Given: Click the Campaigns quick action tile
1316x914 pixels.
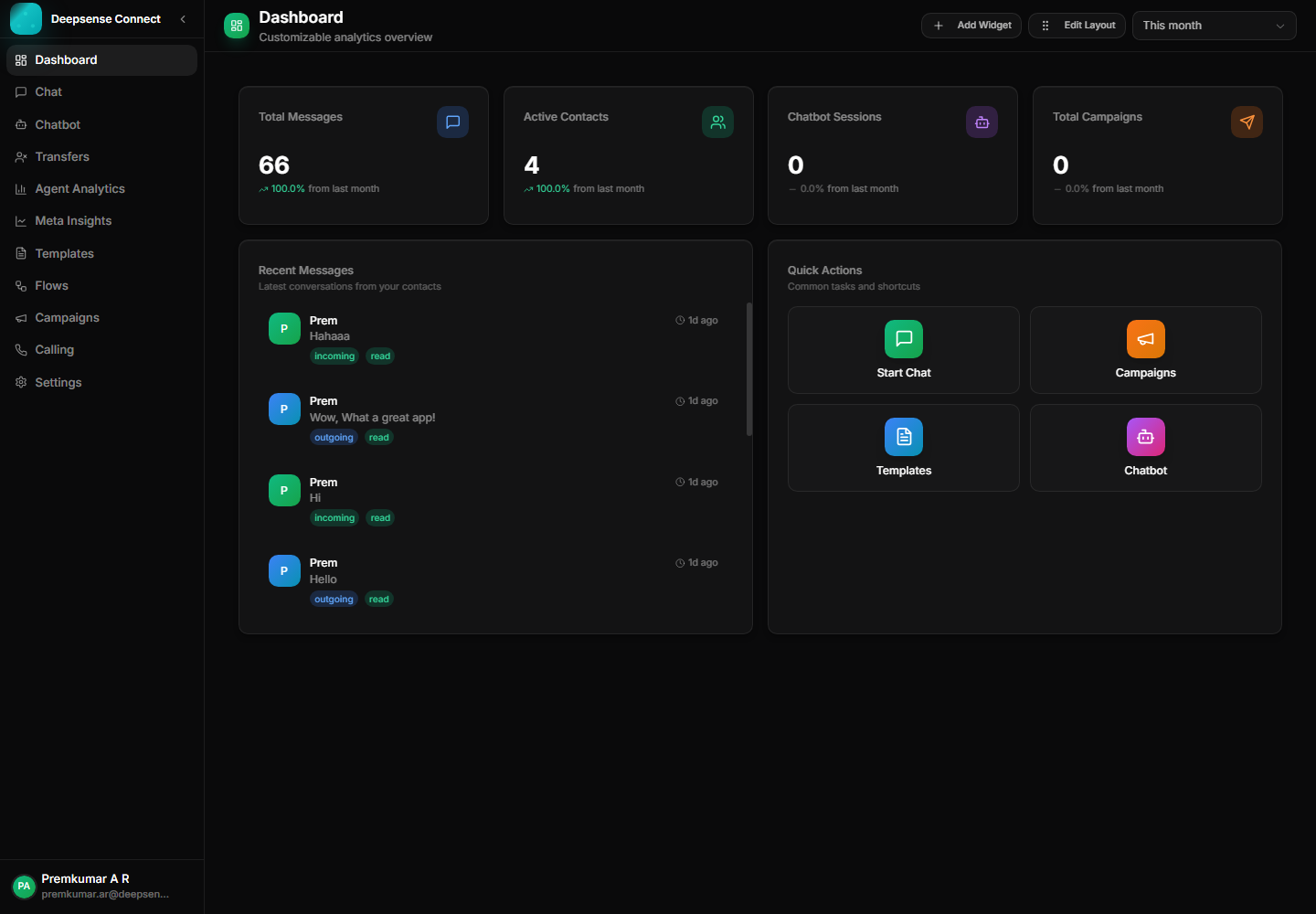Looking at the screenshot, I should 1145,350.
